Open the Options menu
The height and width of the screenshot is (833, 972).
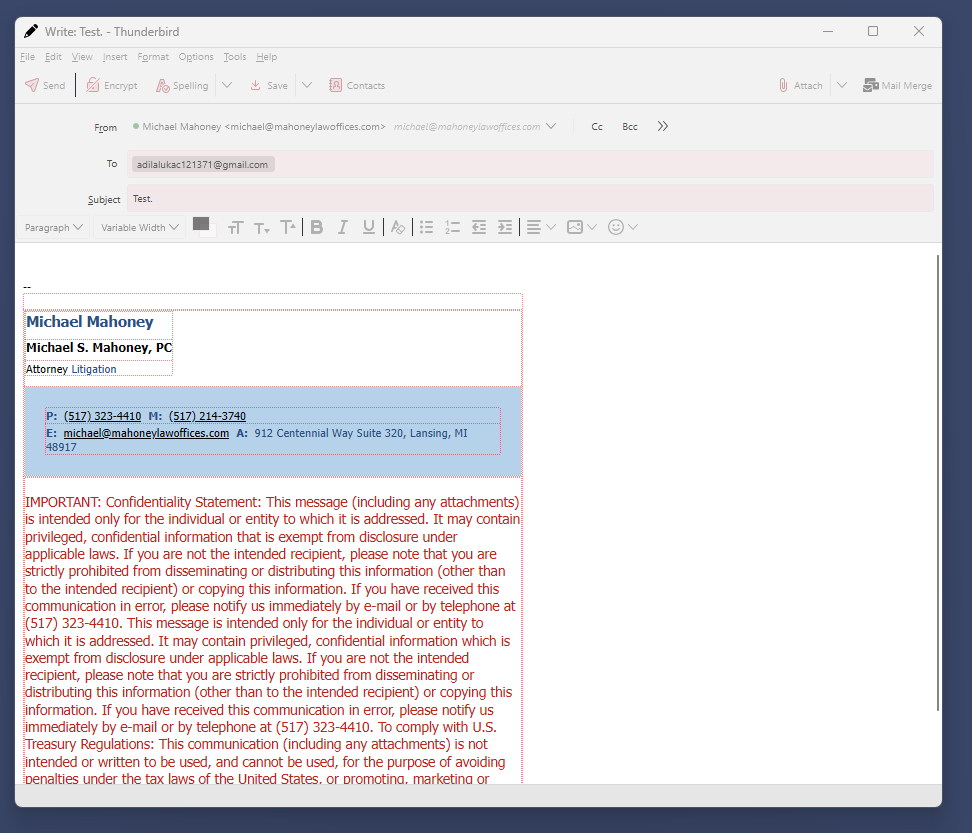(196, 56)
